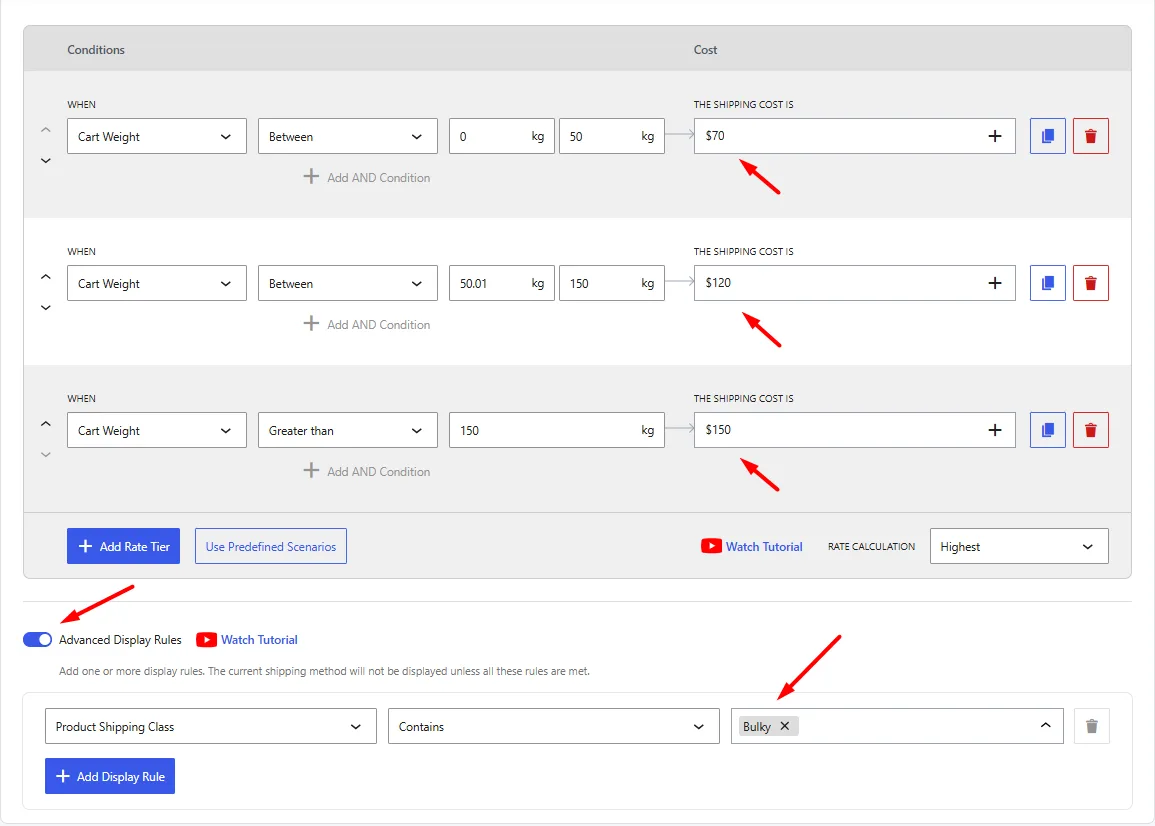Edit minimum weight 0 kg field
This screenshot has width=1155, height=826.
[502, 136]
